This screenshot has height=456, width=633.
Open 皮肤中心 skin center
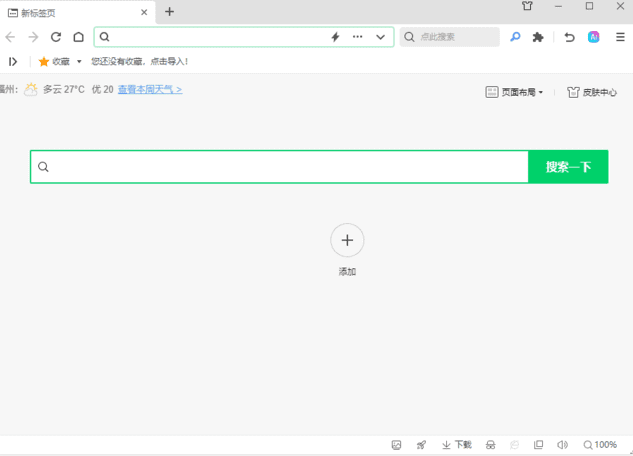[592, 92]
